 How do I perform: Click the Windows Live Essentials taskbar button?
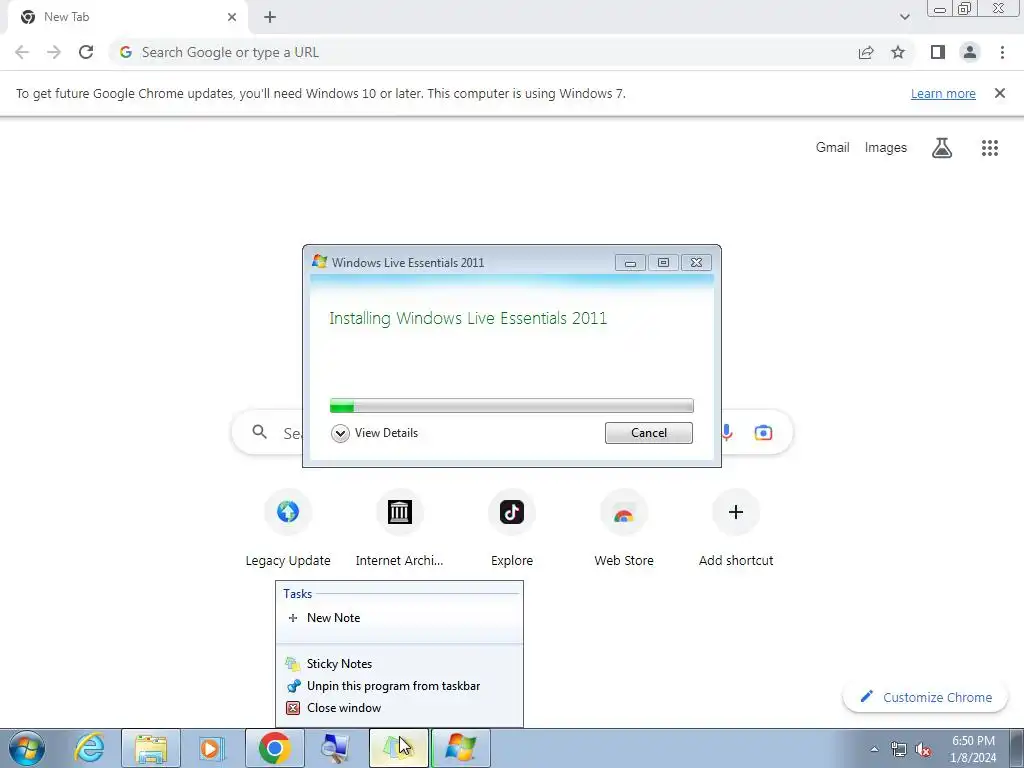(x=460, y=748)
